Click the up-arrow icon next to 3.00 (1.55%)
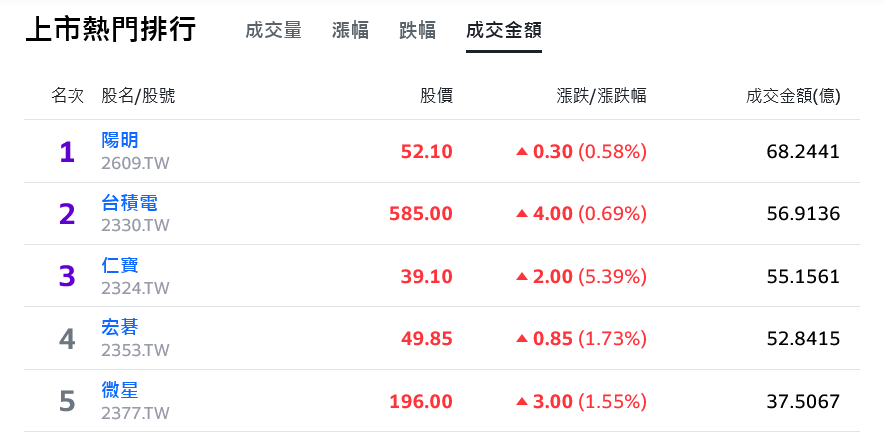This screenshot has width=884, height=448. [522, 401]
